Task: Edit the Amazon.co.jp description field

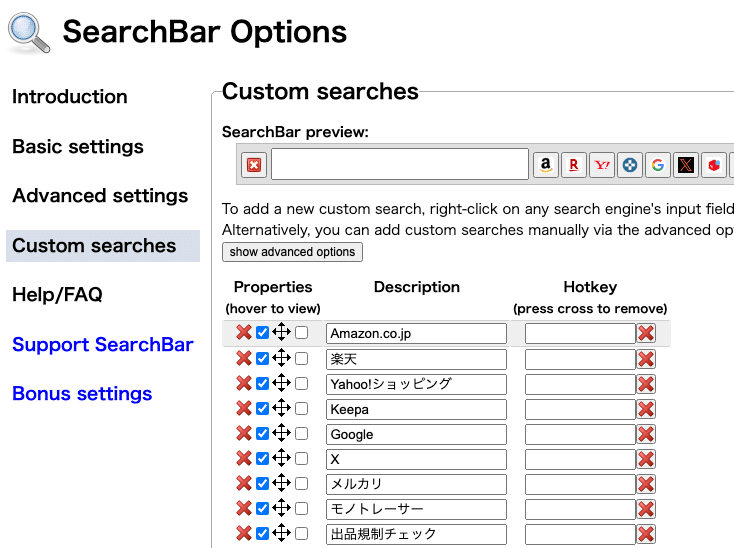Action: coord(416,333)
